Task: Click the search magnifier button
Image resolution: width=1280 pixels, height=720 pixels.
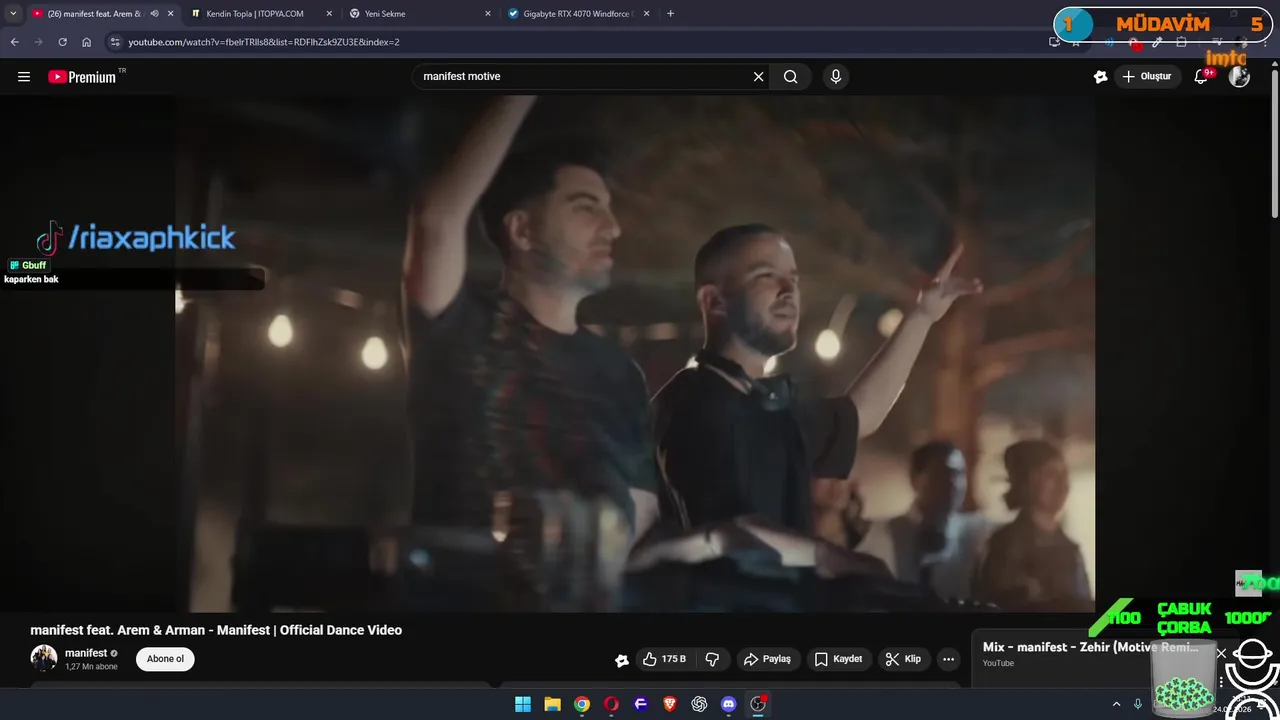Action: click(790, 77)
